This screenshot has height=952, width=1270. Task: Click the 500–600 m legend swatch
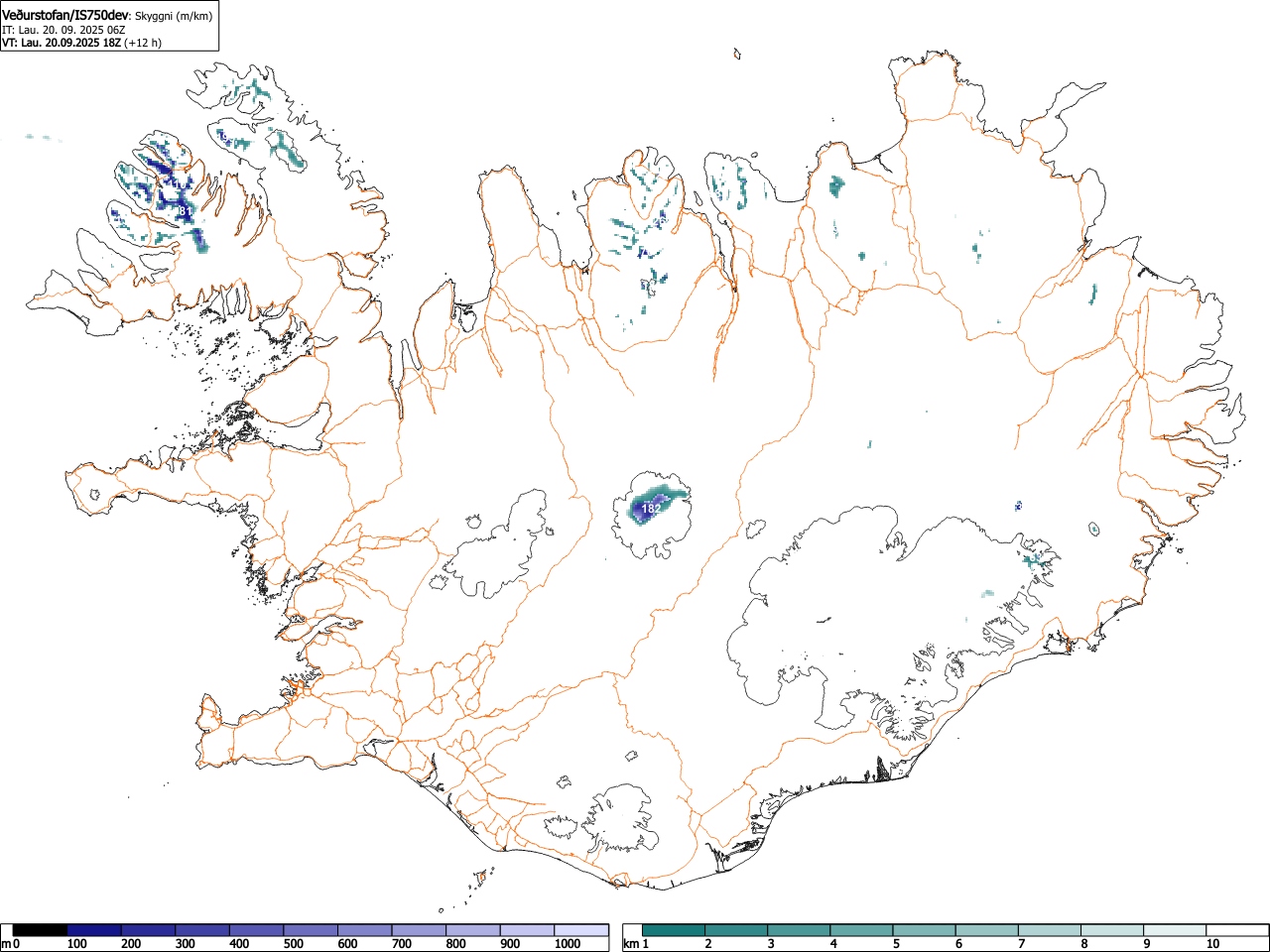point(311,930)
